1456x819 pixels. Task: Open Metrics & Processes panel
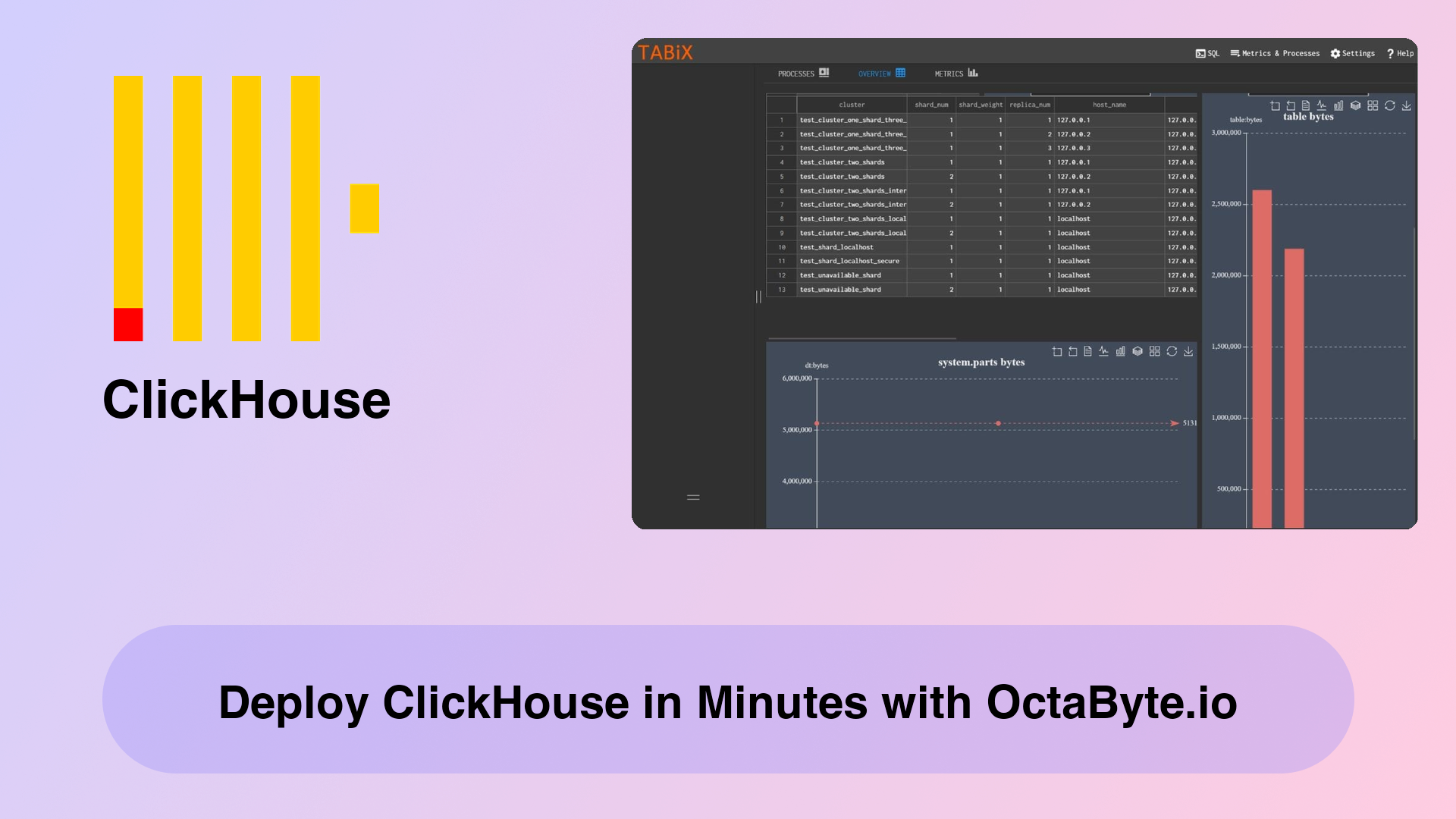[1275, 53]
